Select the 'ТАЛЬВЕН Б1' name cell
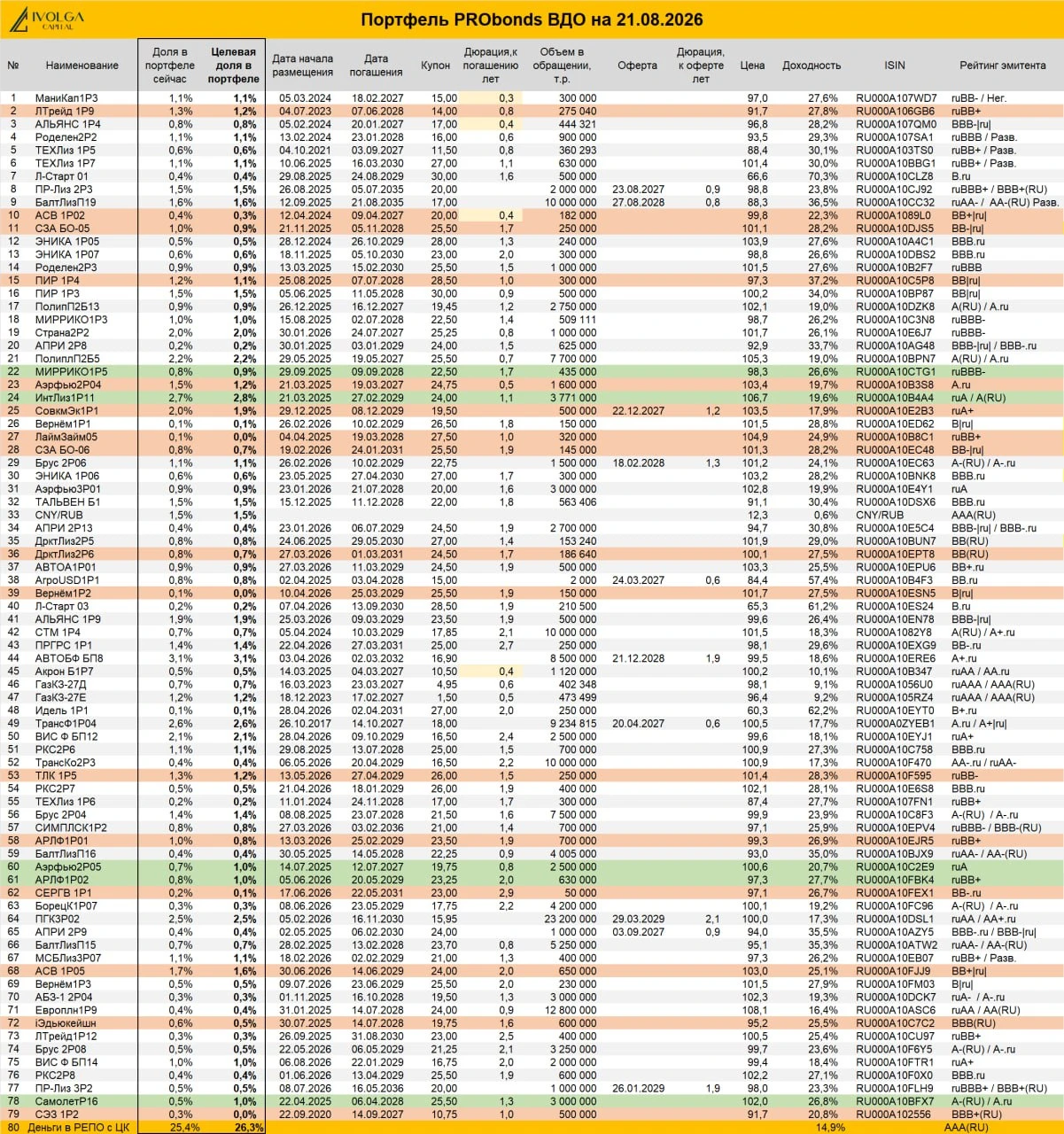Viewport: 1064px width, 1134px height. (67, 502)
